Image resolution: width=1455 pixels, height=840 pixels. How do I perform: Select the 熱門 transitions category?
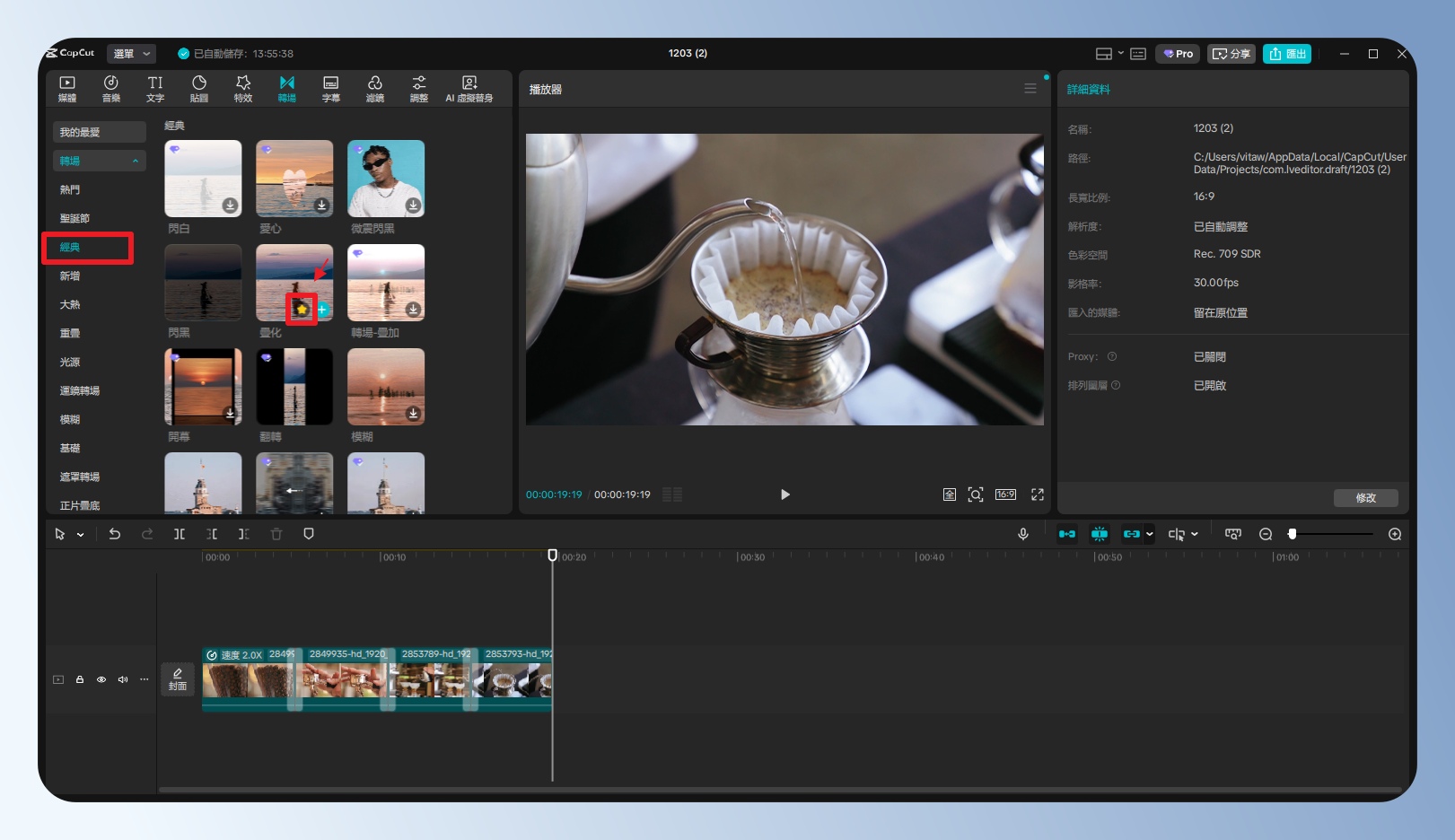coord(70,189)
